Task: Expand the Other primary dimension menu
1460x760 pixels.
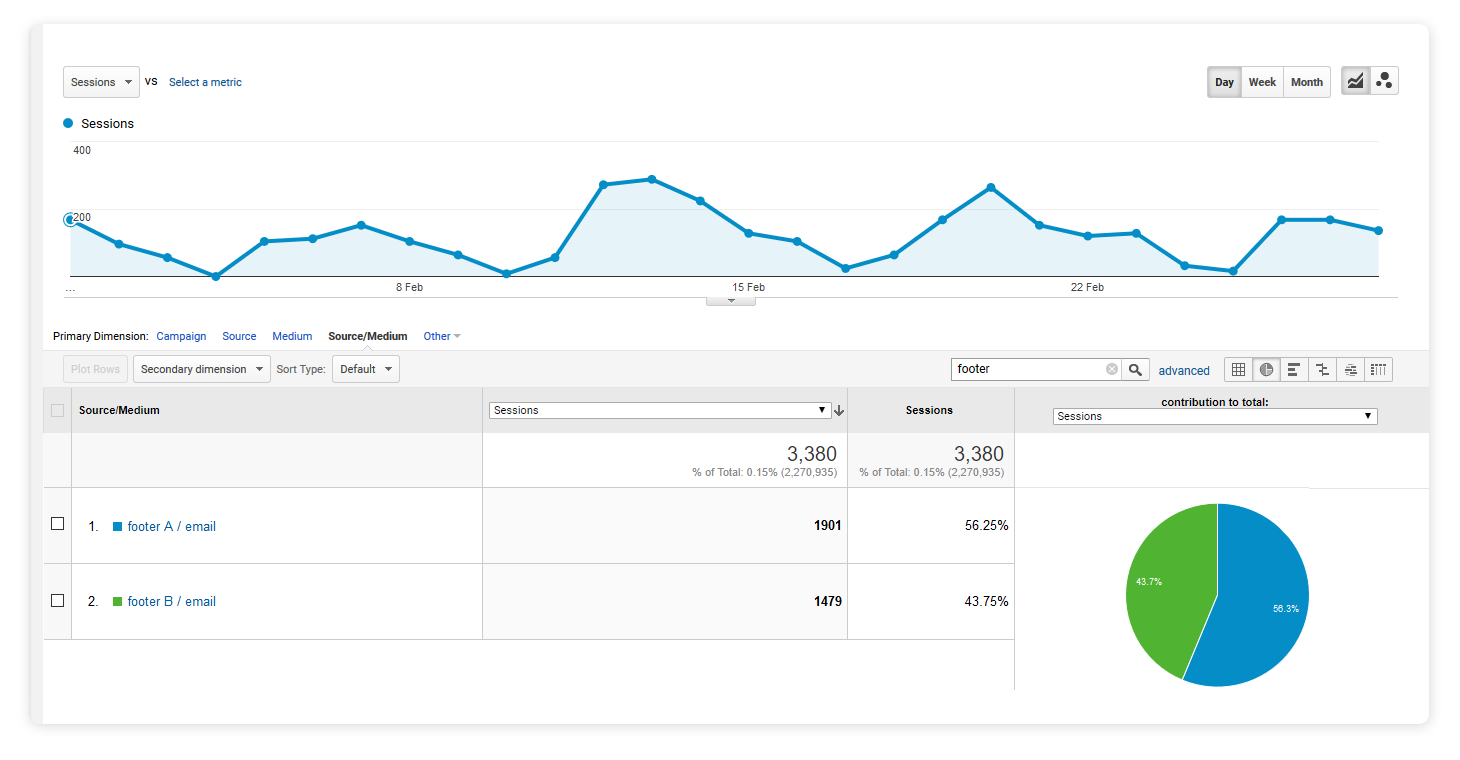Action: 441,336
